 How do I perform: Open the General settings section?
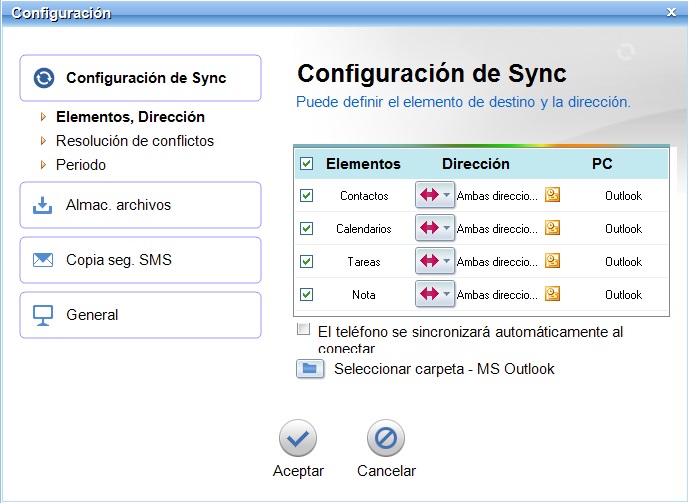click(x=141, y=315)
